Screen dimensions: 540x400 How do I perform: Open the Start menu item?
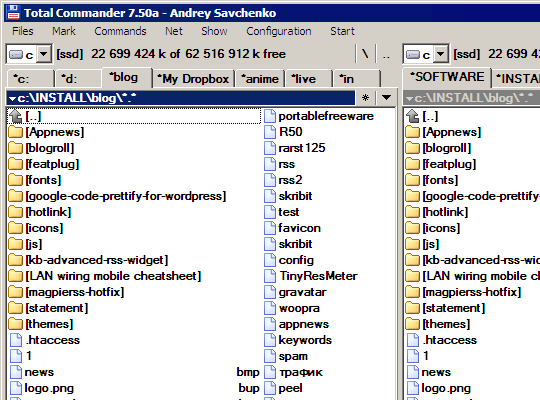(342, 31)
